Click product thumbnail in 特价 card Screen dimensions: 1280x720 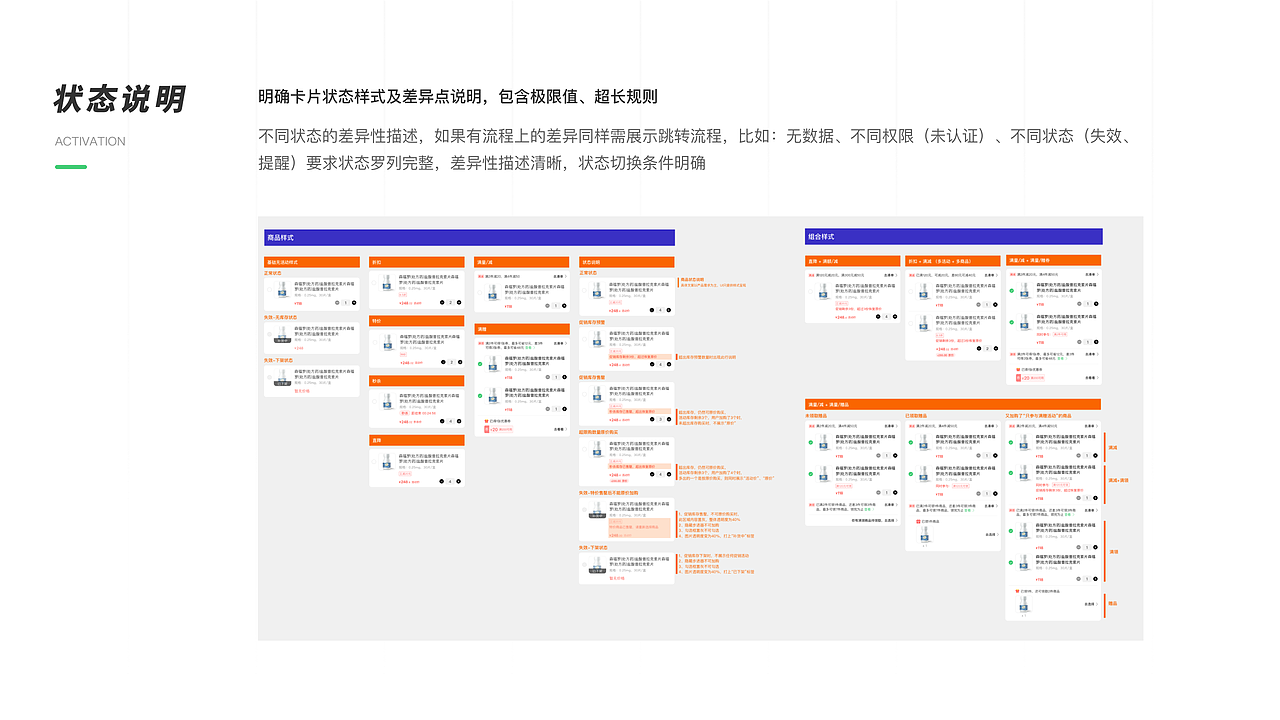(388, 342)
